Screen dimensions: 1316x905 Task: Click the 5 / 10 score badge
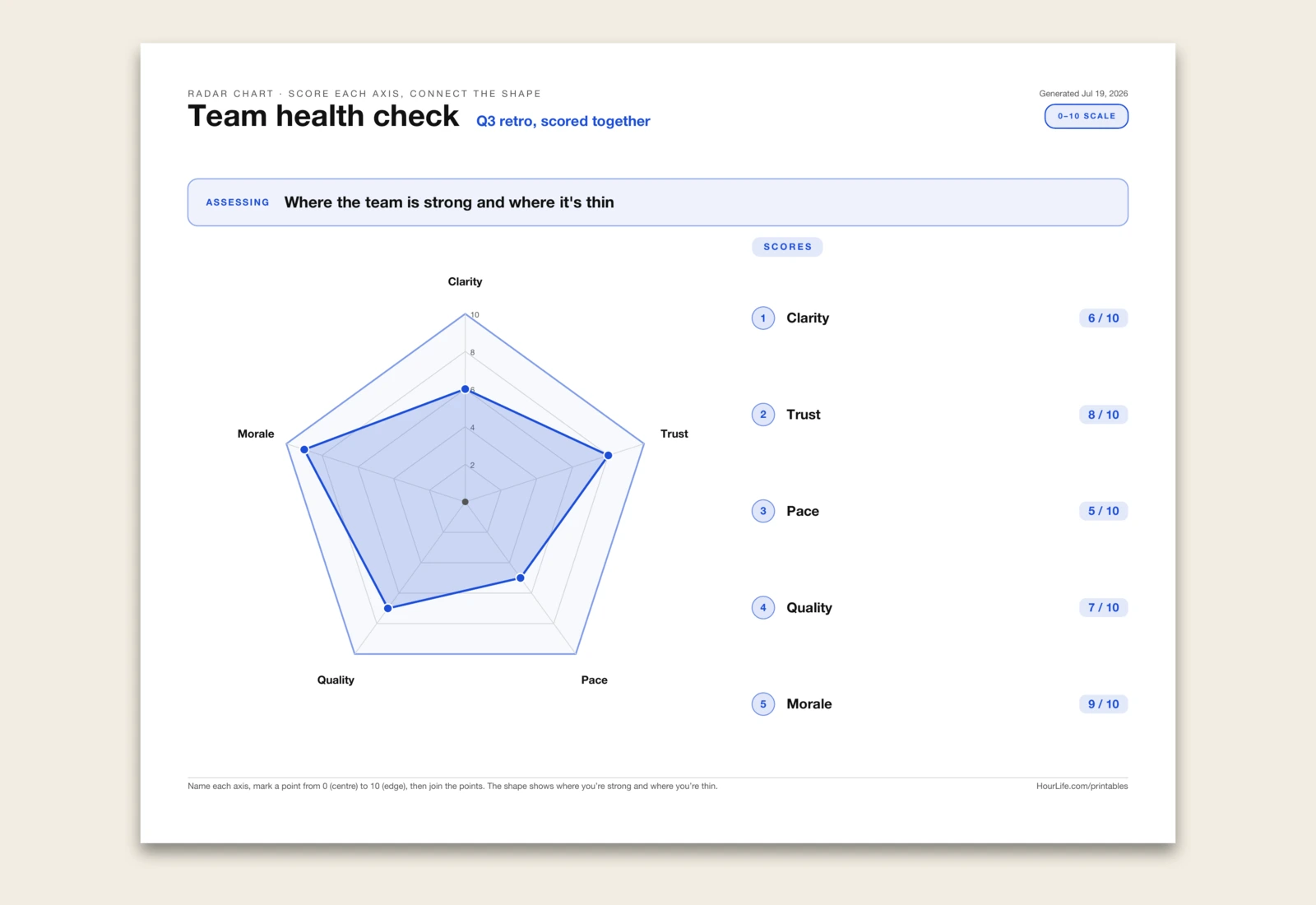[x=1103, y=511]
